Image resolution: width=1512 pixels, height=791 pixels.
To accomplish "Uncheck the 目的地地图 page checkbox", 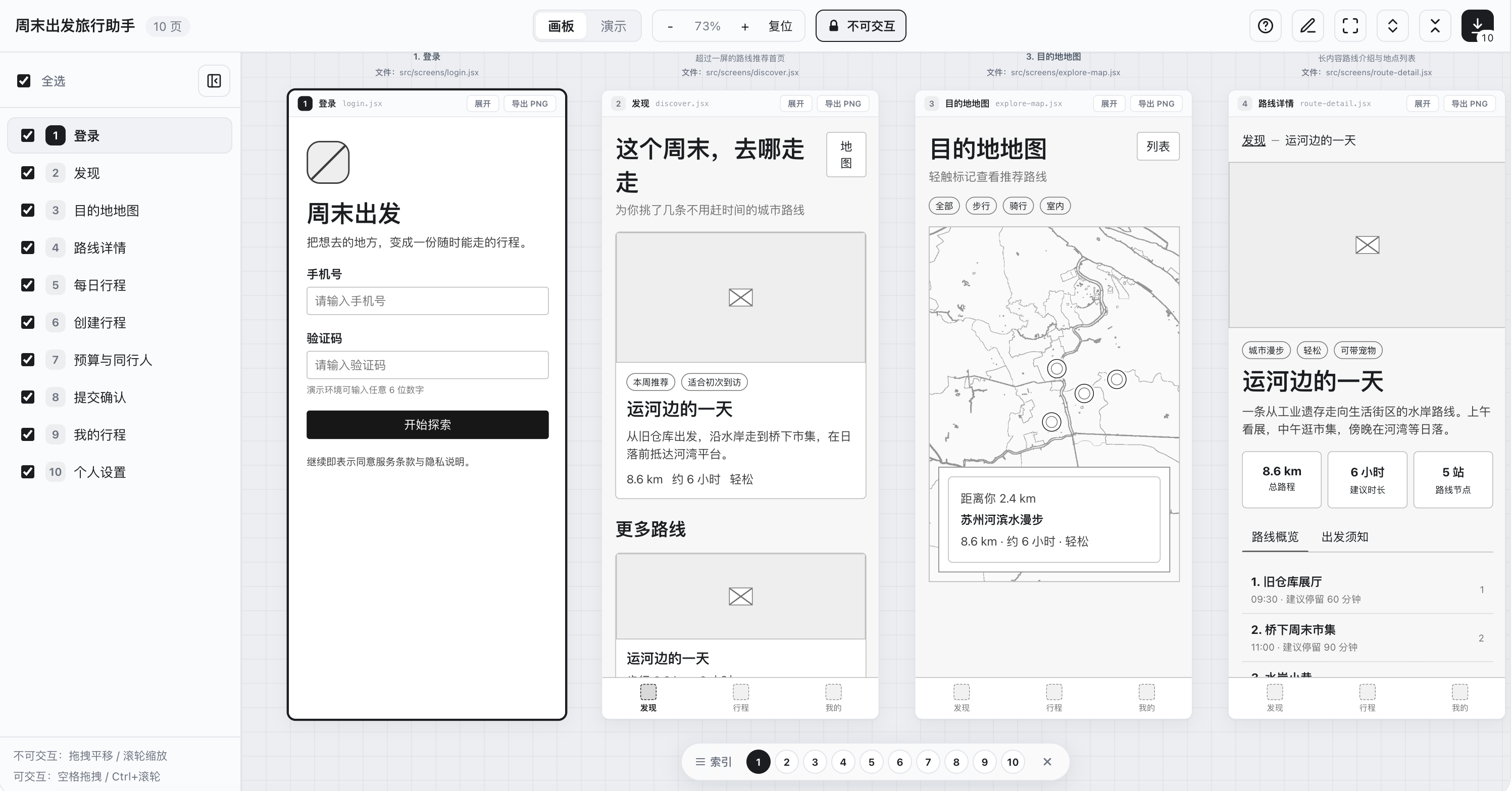I will [x=28, y=210].
